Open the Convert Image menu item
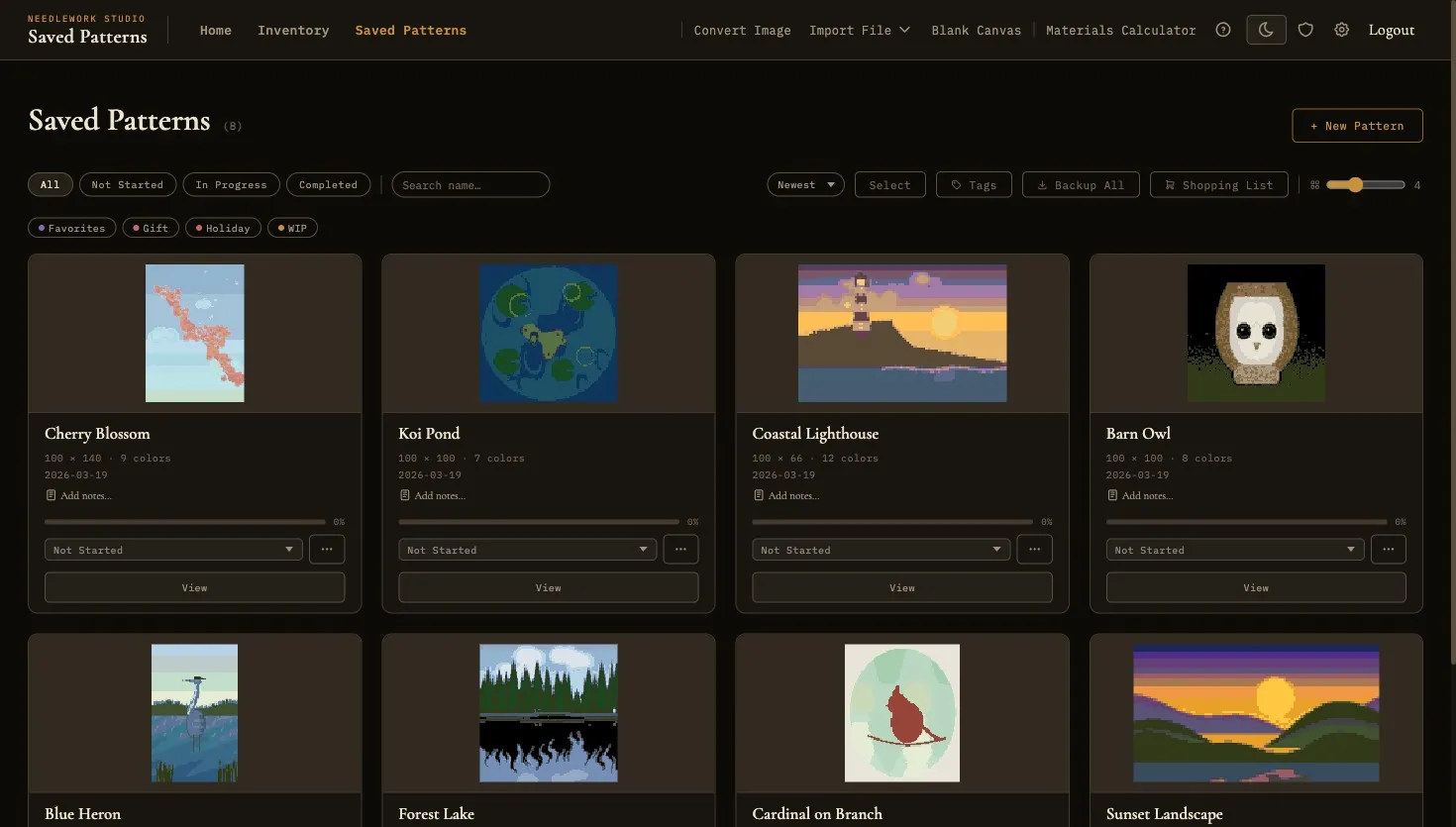 742,30
